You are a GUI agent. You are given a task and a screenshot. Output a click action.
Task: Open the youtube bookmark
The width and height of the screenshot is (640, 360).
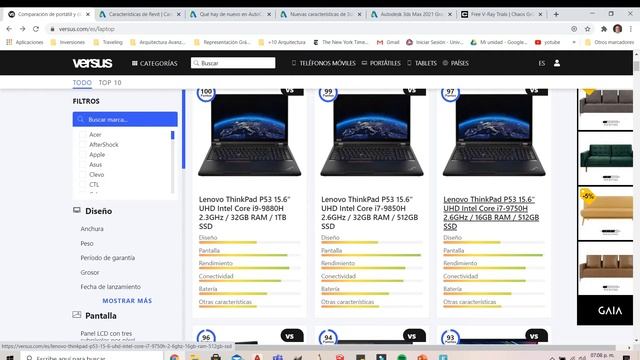(547, 42)
